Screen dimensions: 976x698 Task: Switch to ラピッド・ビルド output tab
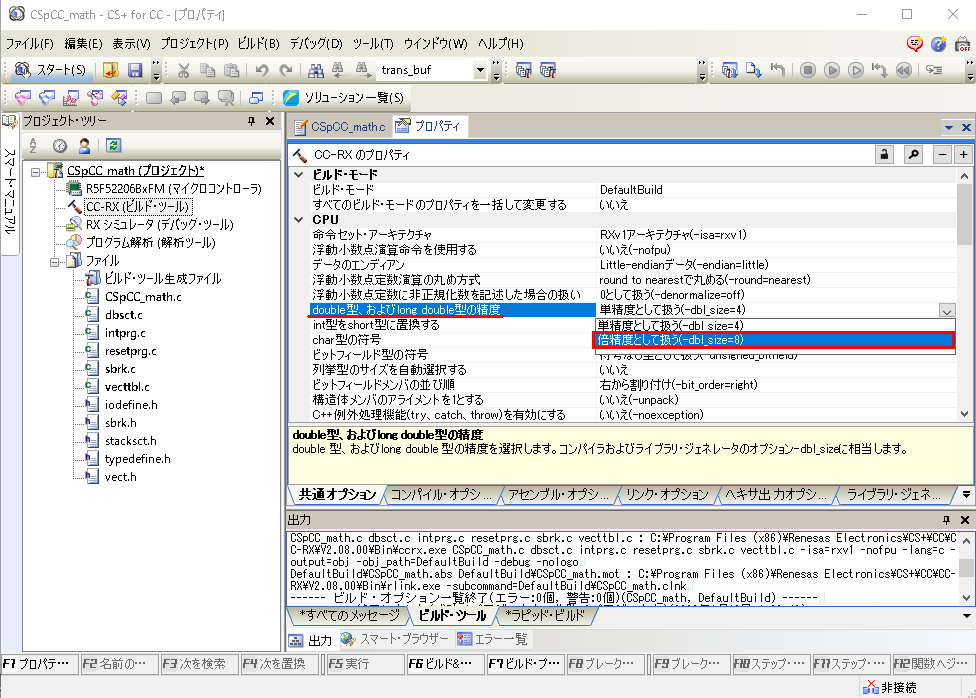click(x=545, y=615)
